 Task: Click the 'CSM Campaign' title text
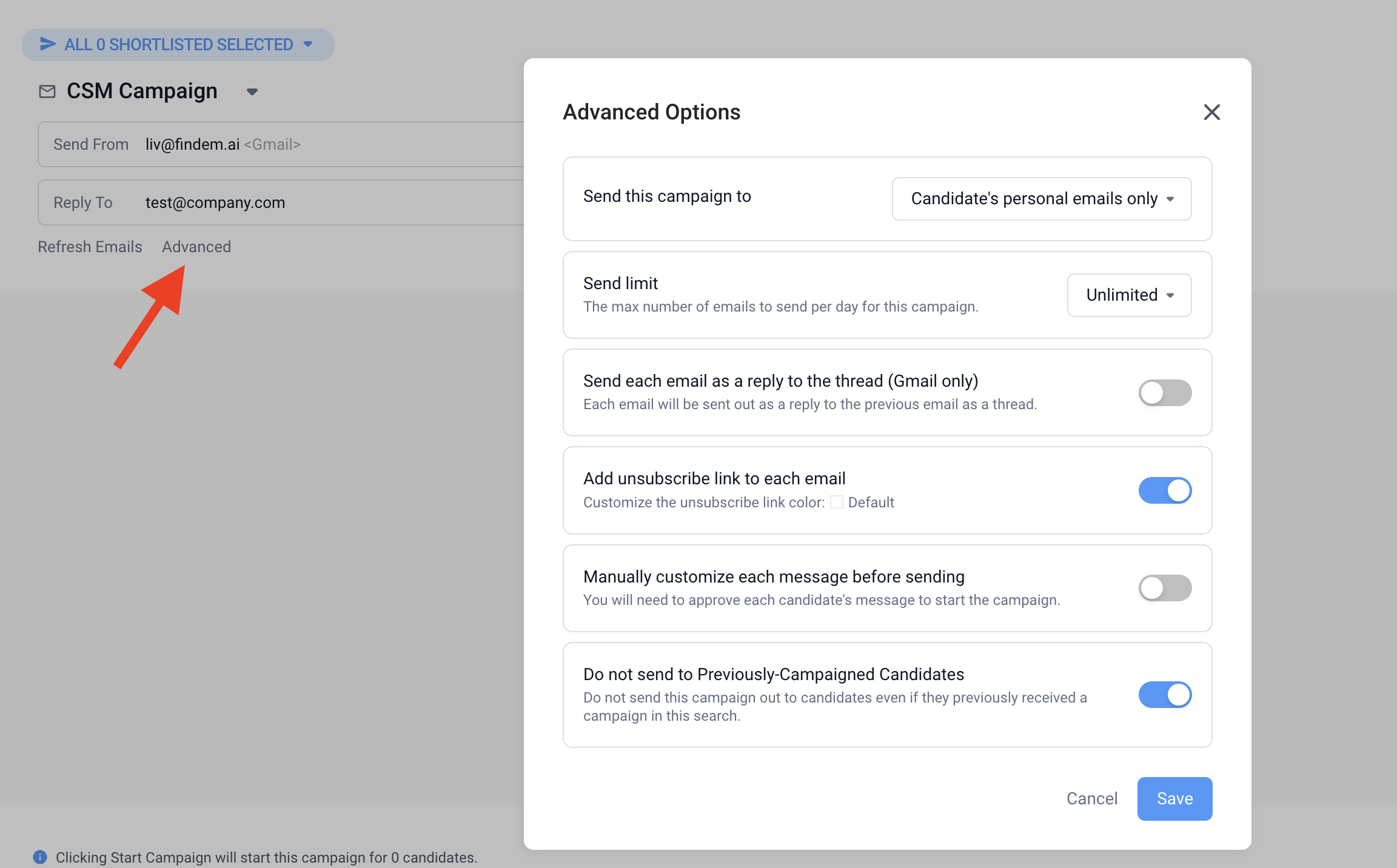click(x=142, y=91)
